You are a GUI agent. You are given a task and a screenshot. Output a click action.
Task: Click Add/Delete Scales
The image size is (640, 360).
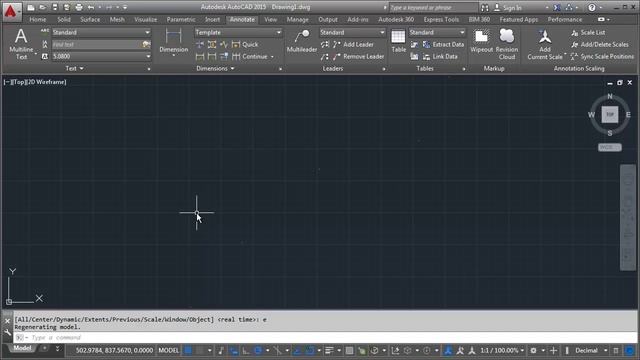click(600, 44)
